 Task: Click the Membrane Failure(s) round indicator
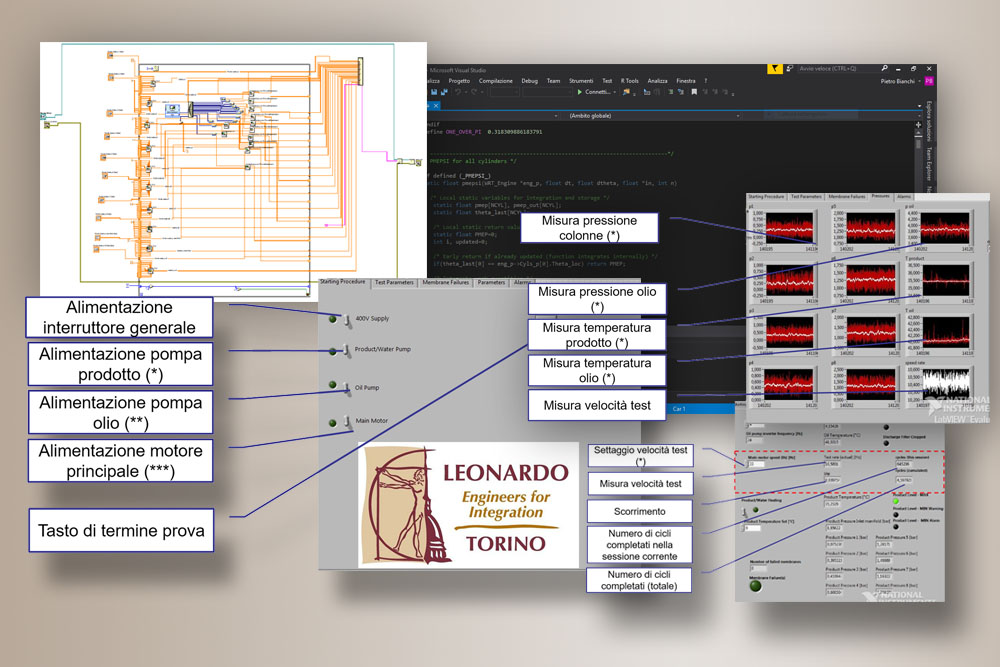[756, 586]
